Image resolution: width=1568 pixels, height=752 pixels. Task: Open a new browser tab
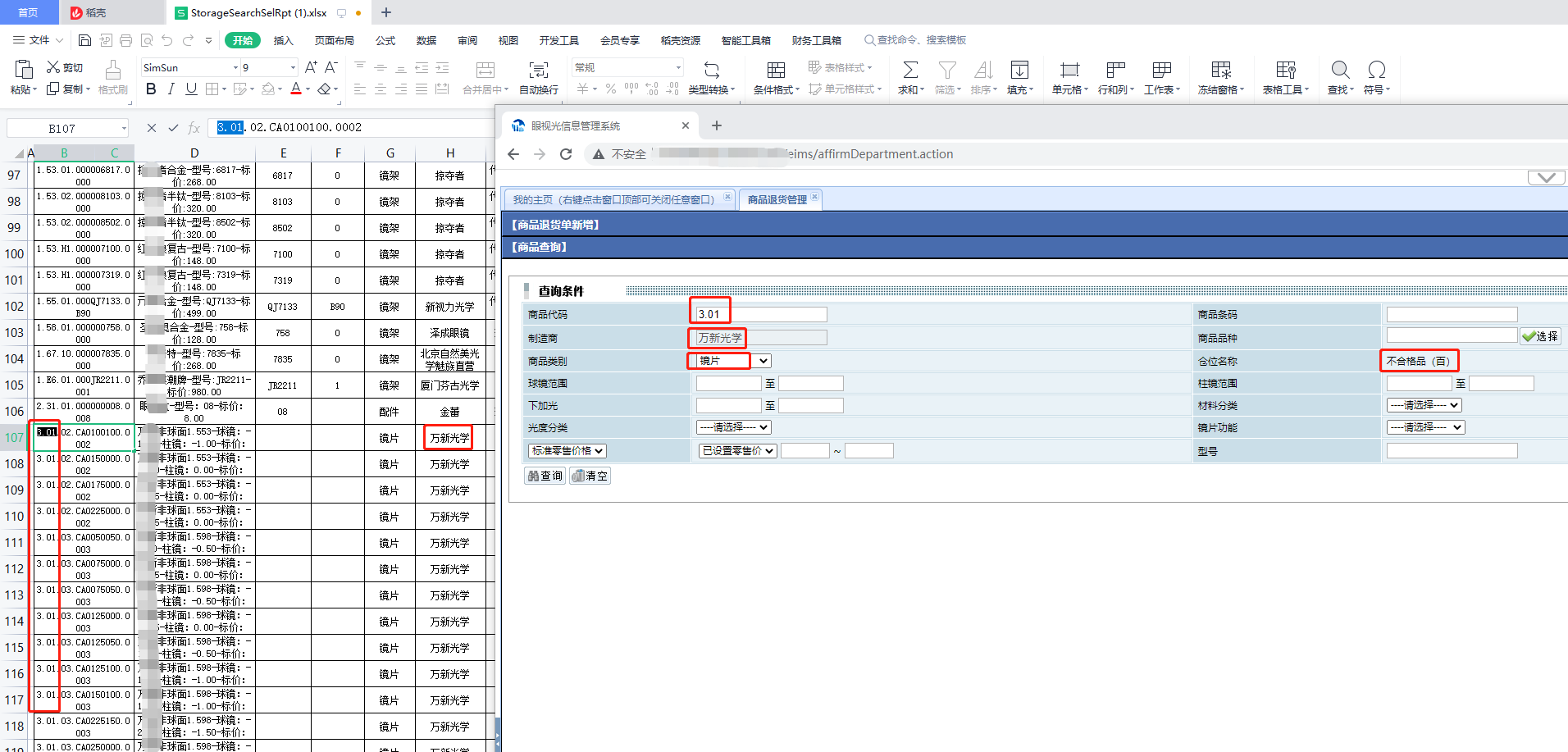pos(717,125)
